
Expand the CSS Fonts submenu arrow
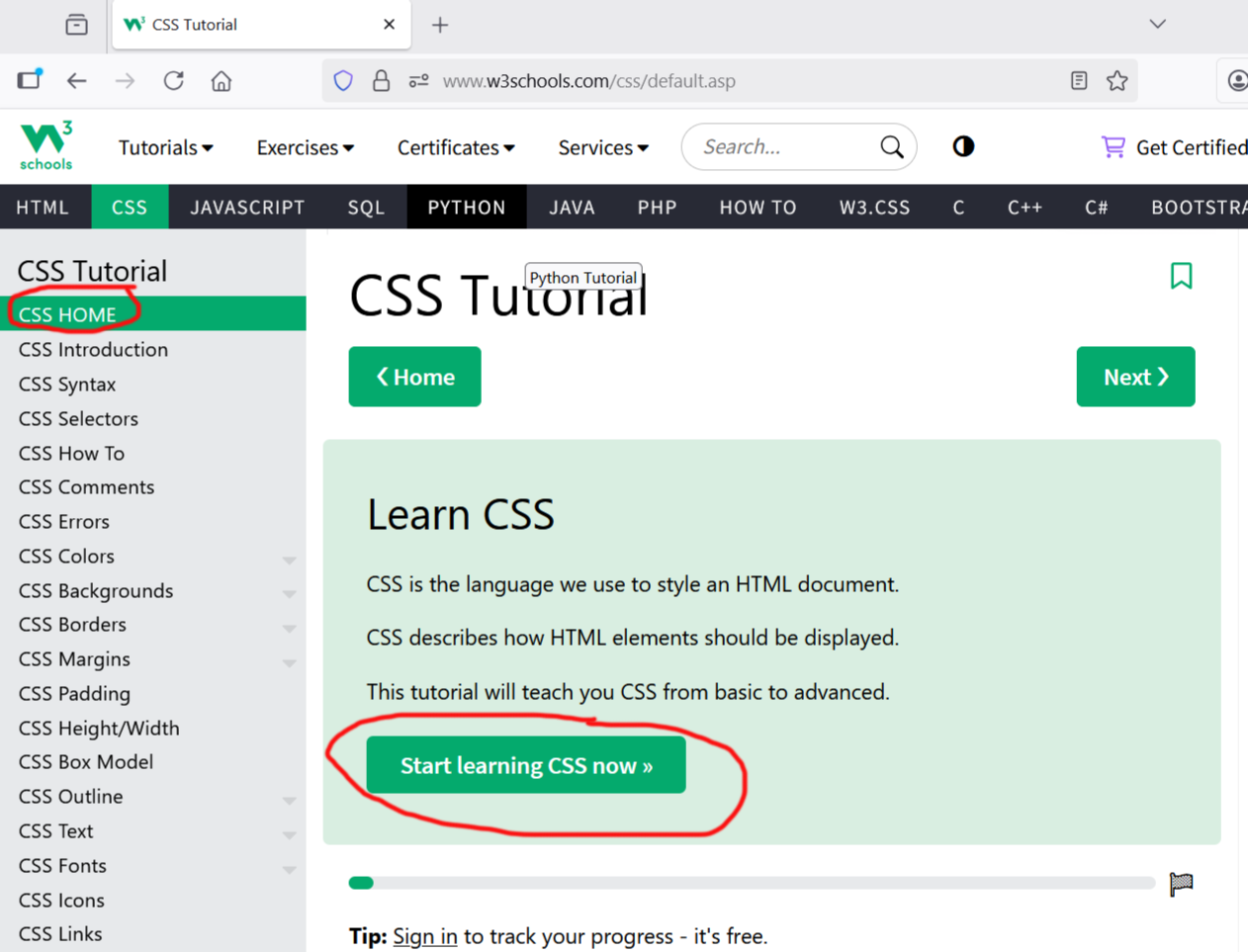pyautogui.click(x=289, y=869)
